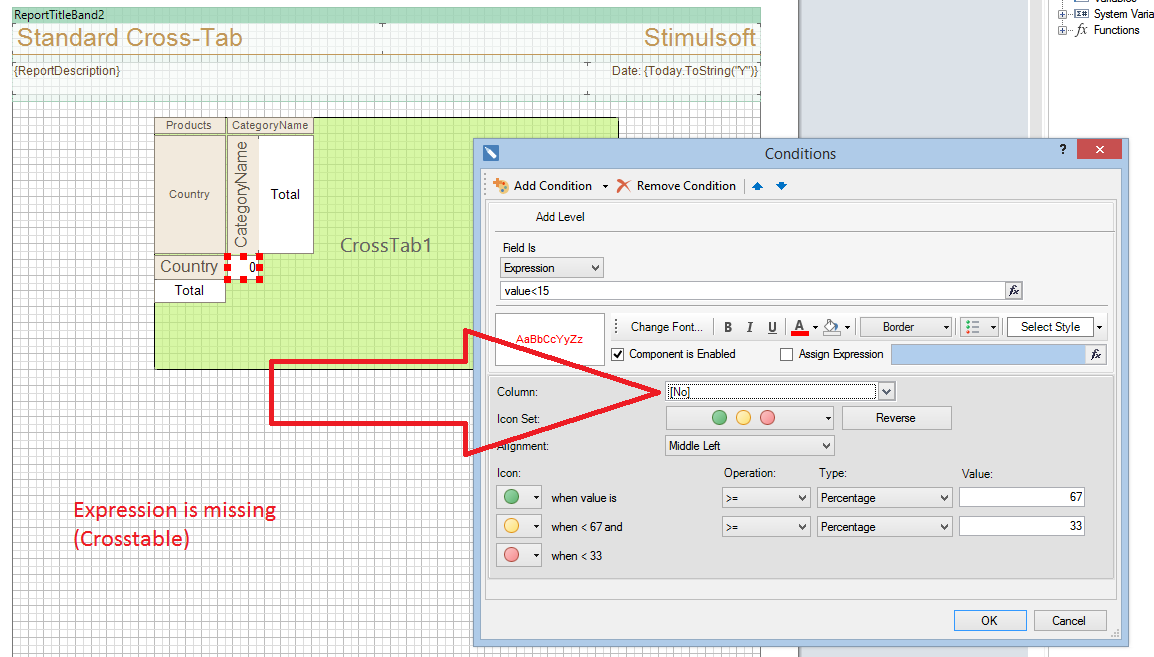Select the crosstab summary cell showing 0

[x=244, y=267]
